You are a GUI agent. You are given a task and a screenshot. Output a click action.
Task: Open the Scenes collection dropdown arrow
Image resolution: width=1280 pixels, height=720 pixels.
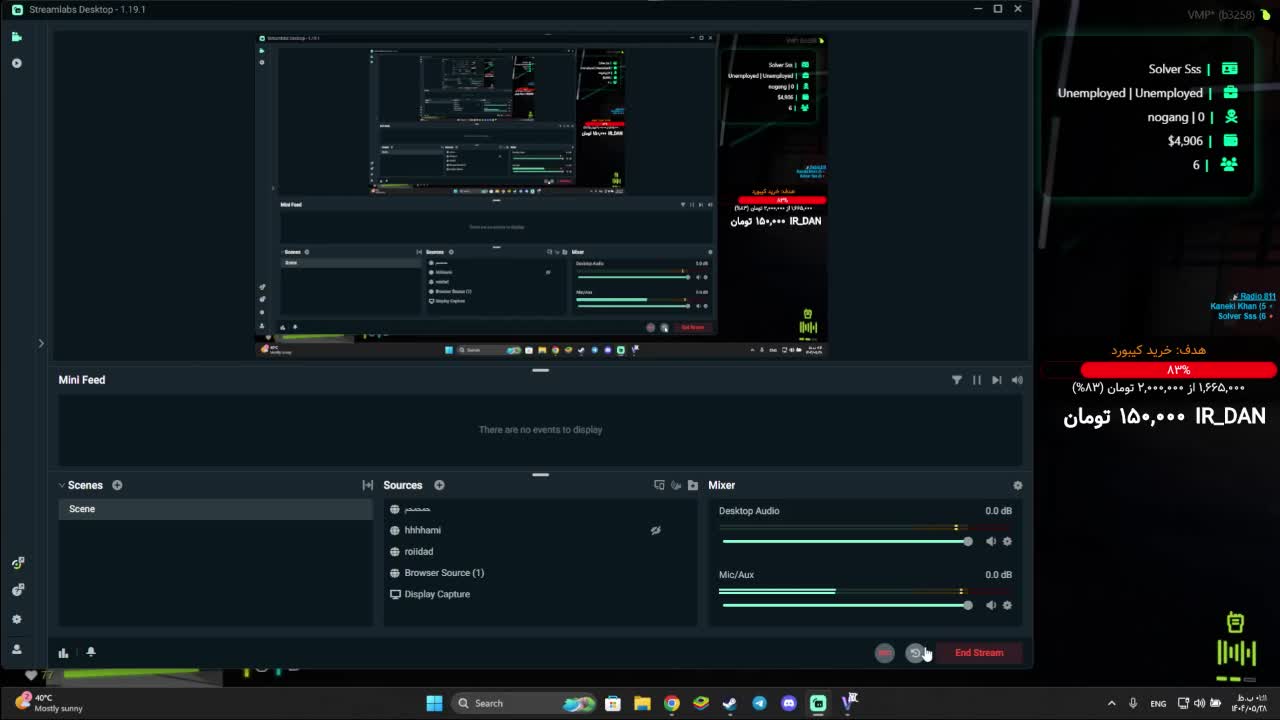[61, 485]
